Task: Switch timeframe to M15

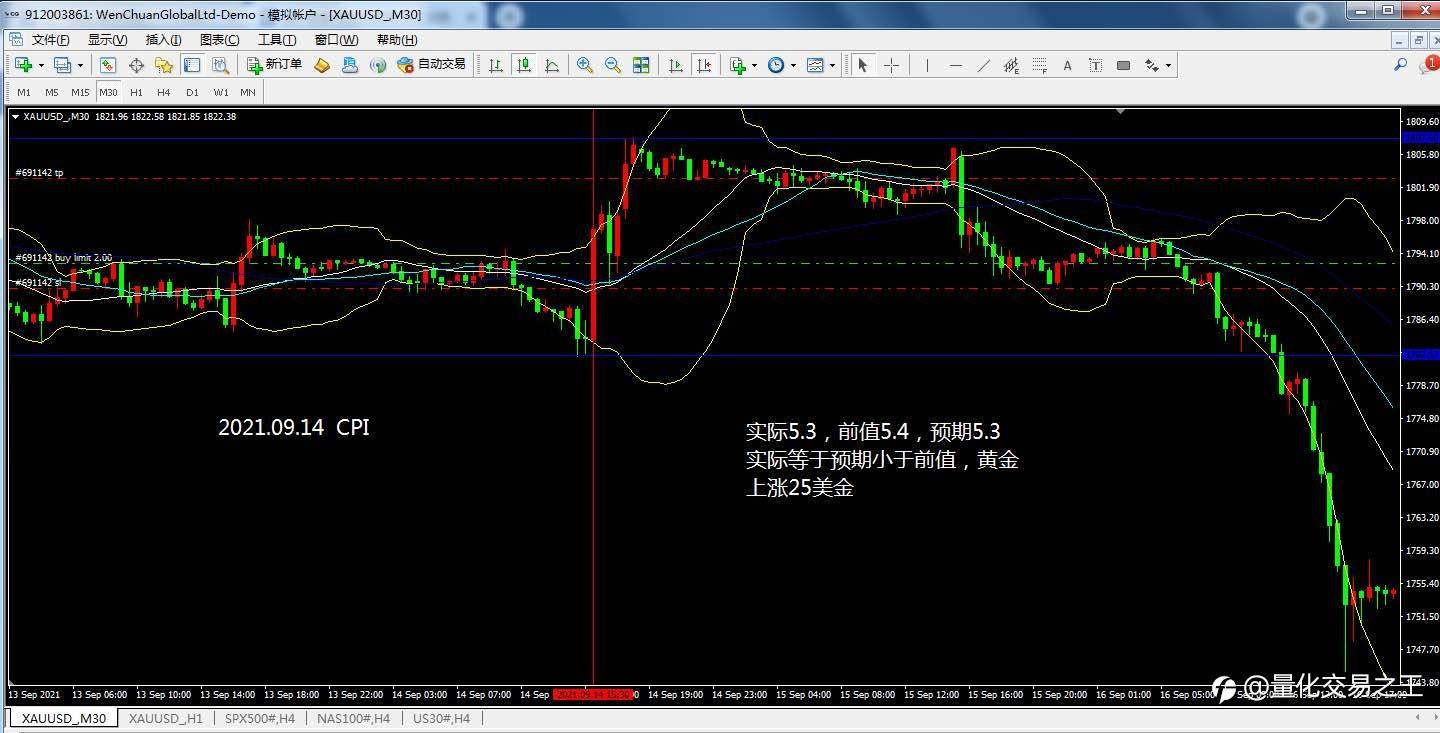Action: (x=80, y=92)
